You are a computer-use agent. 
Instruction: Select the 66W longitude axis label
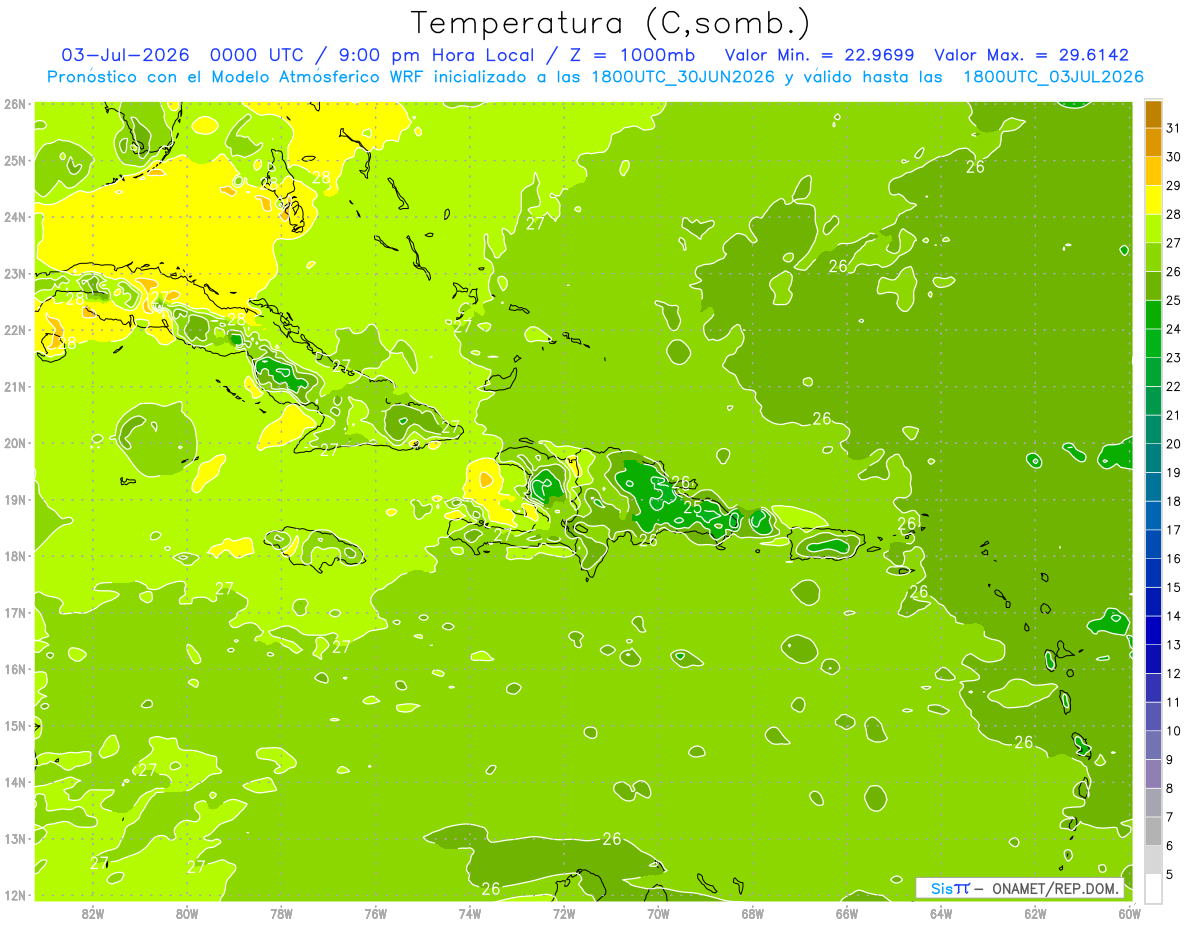[847, 913]
